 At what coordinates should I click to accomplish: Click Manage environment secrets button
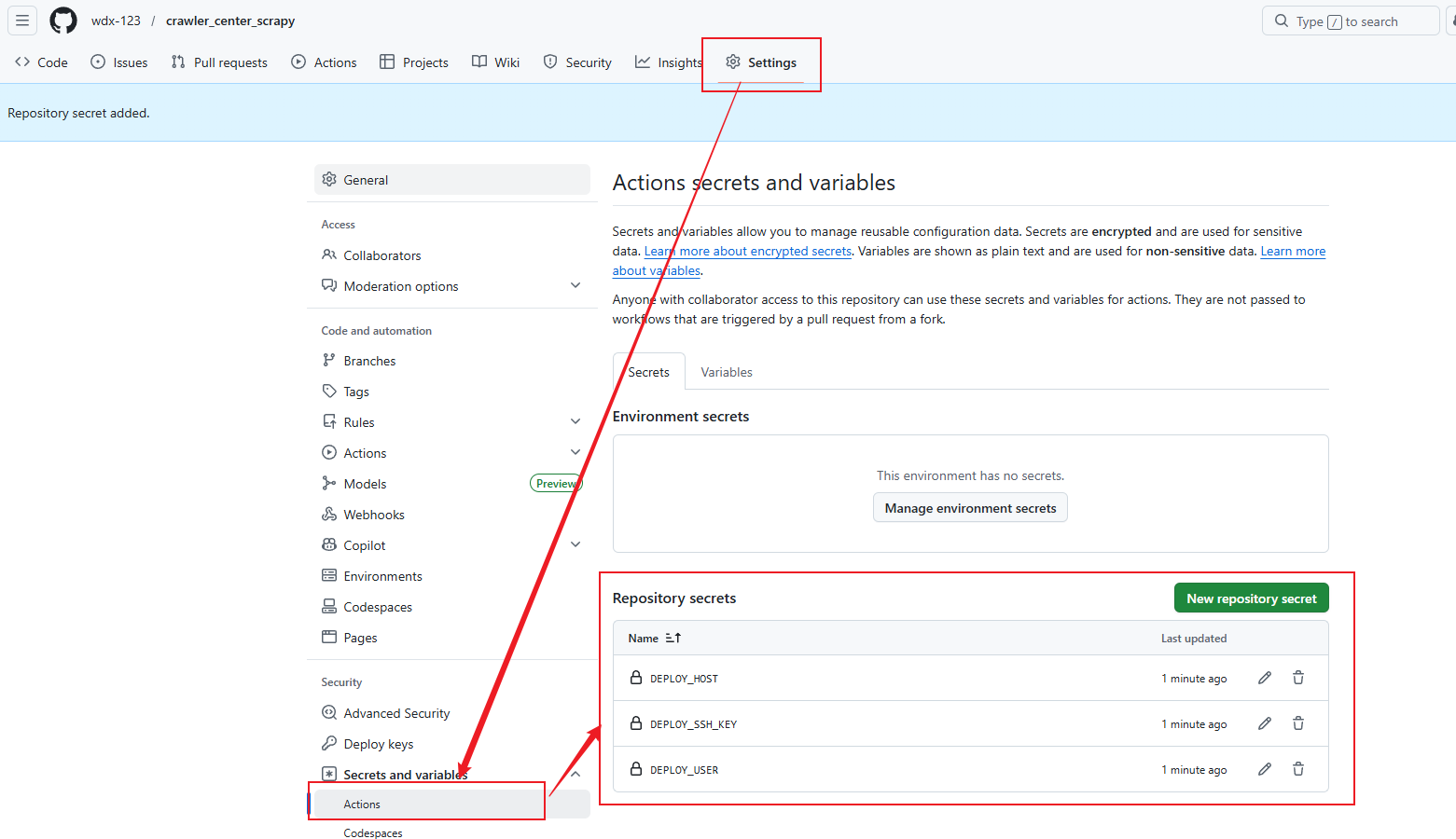click(970, 508)
